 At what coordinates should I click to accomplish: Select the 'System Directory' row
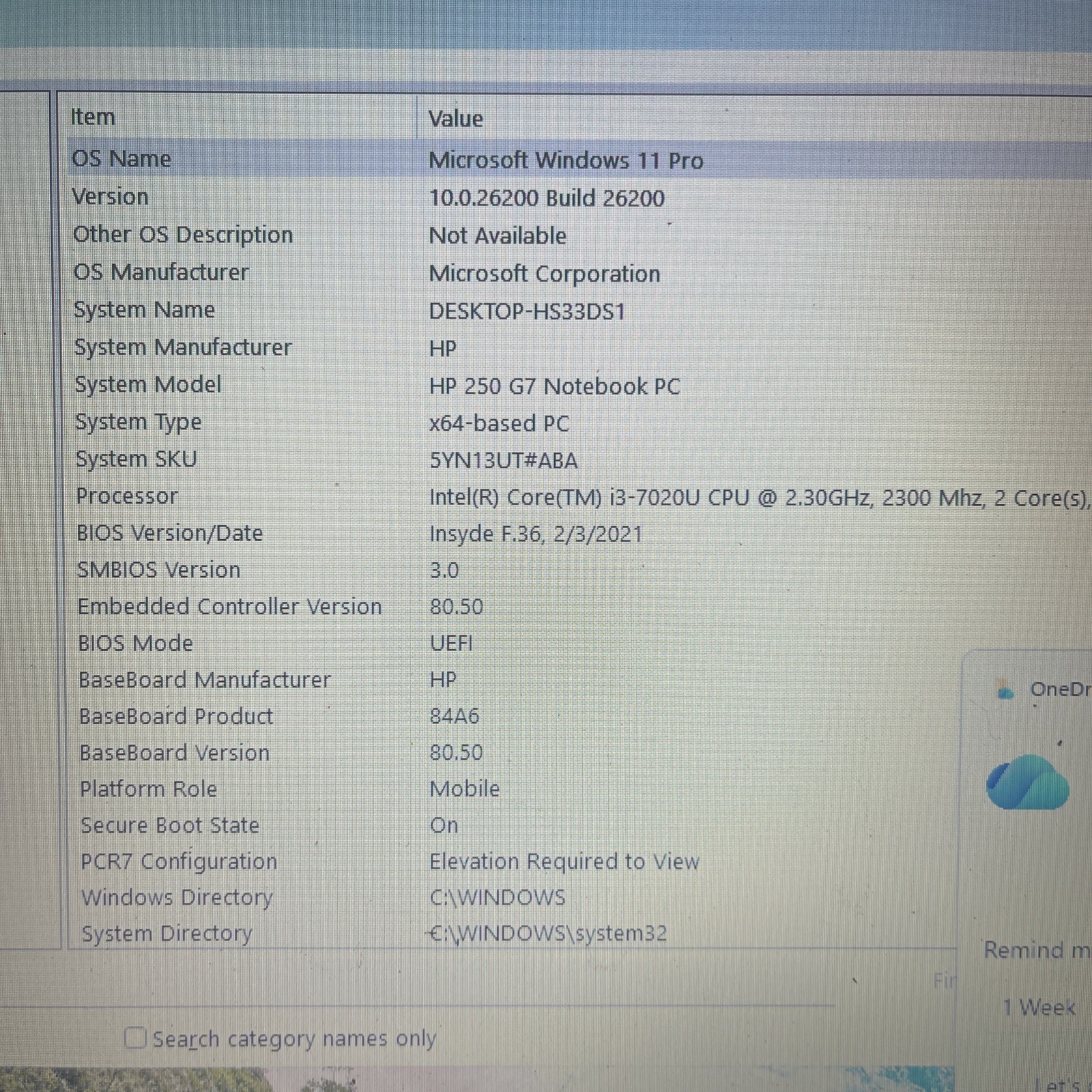pyautogui.click(x=167, y=934)
